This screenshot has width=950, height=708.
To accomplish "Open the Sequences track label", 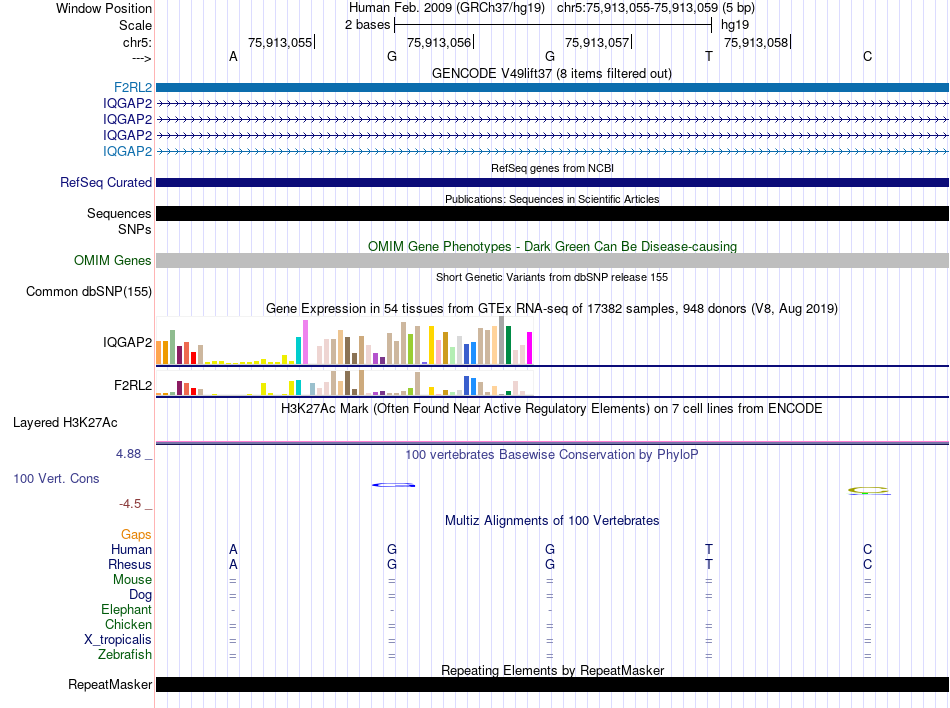I will click(119, 213).
